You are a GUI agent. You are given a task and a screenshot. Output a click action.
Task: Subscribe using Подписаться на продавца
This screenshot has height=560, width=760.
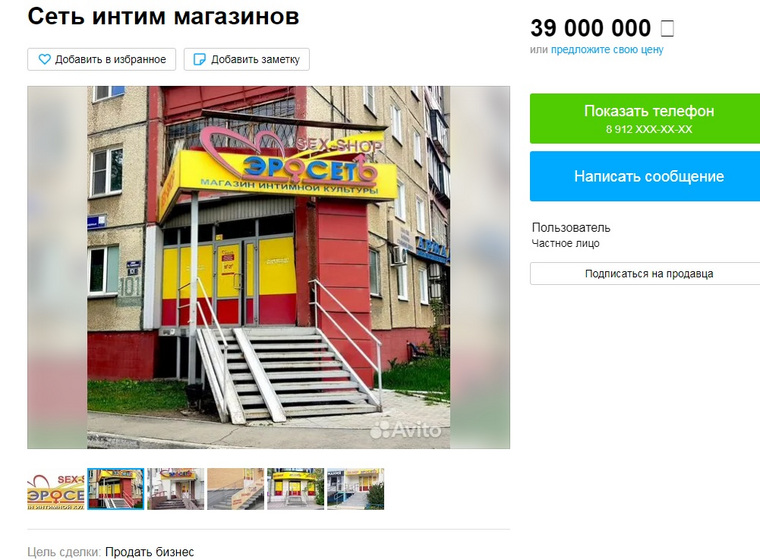click(645, 273)
